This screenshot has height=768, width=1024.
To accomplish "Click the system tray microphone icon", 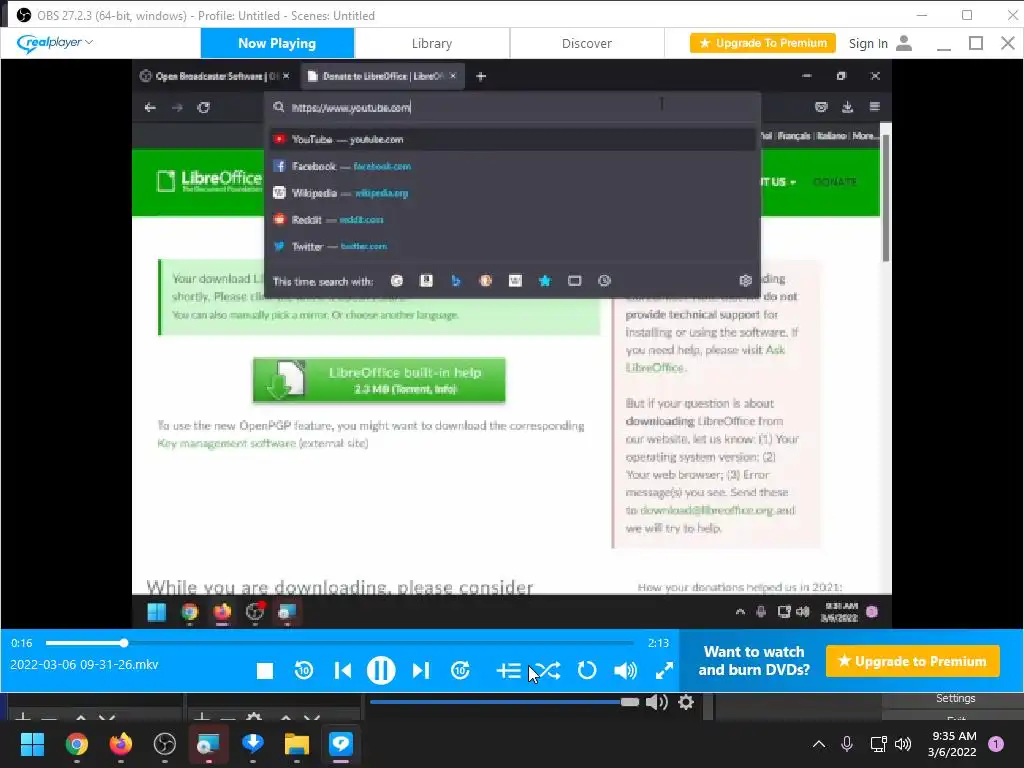I will 847,744.
